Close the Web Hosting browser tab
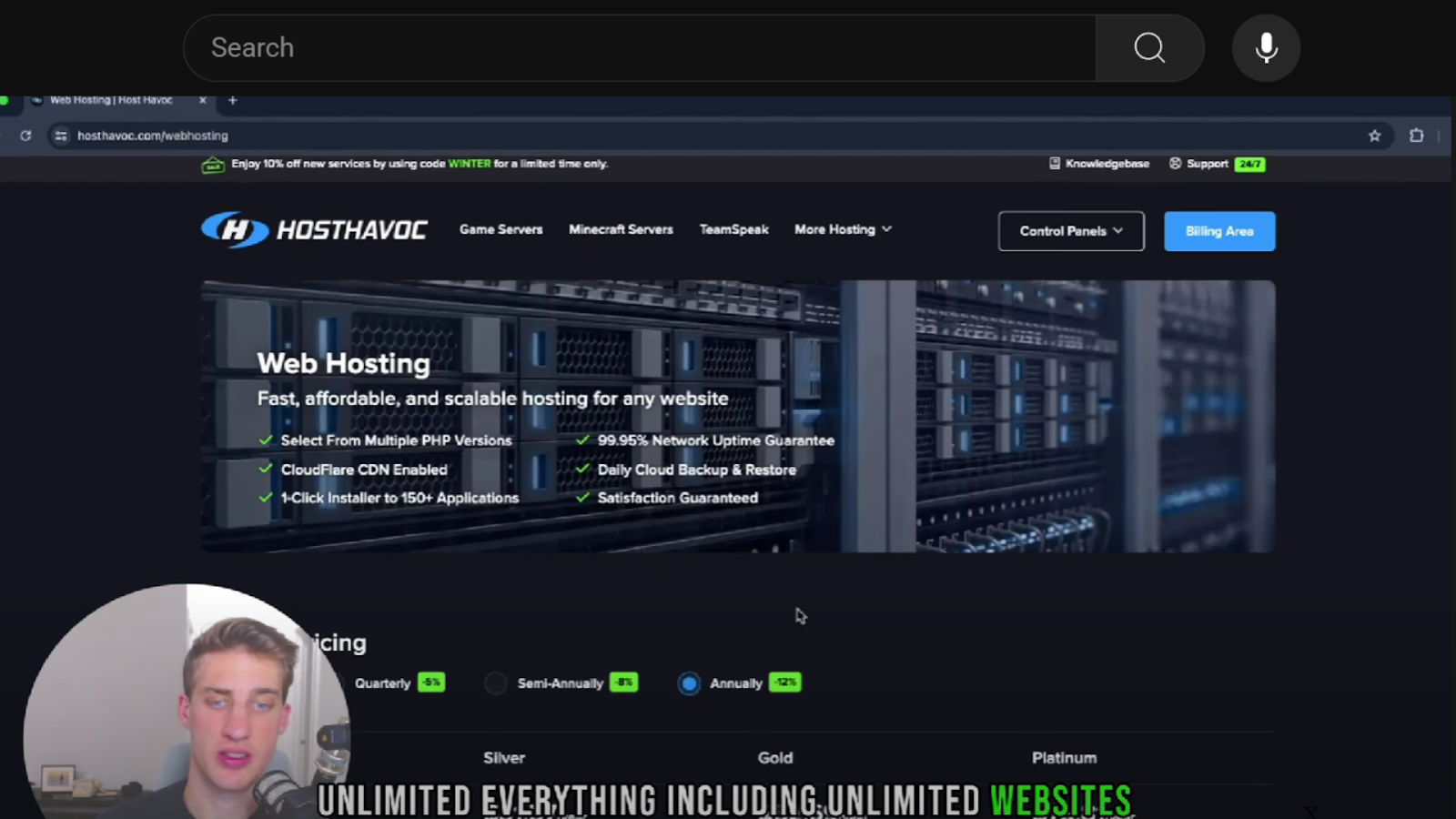The height and width of the screenshot is (819, 1456). tap(203, 100)
